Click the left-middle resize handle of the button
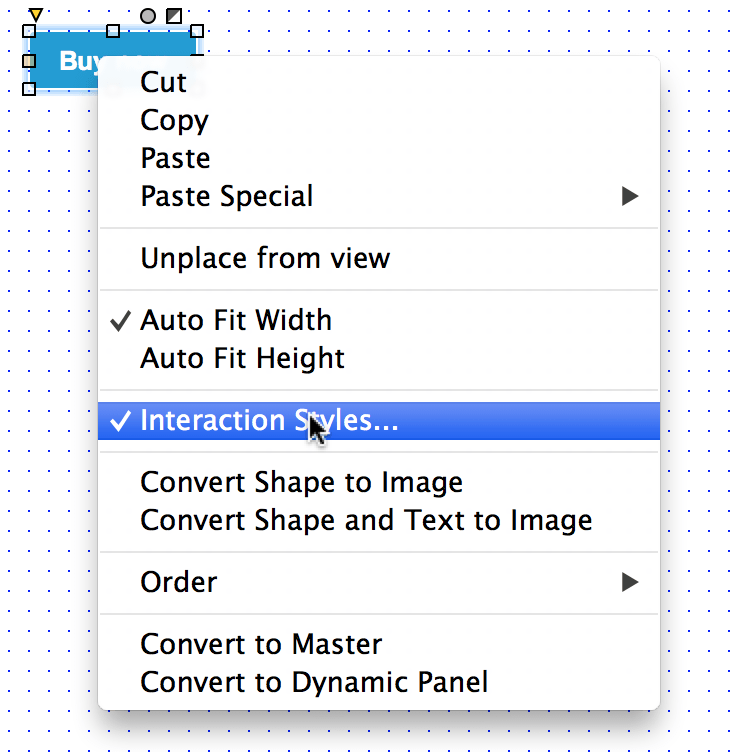738x752 pixels. point(29,61)
